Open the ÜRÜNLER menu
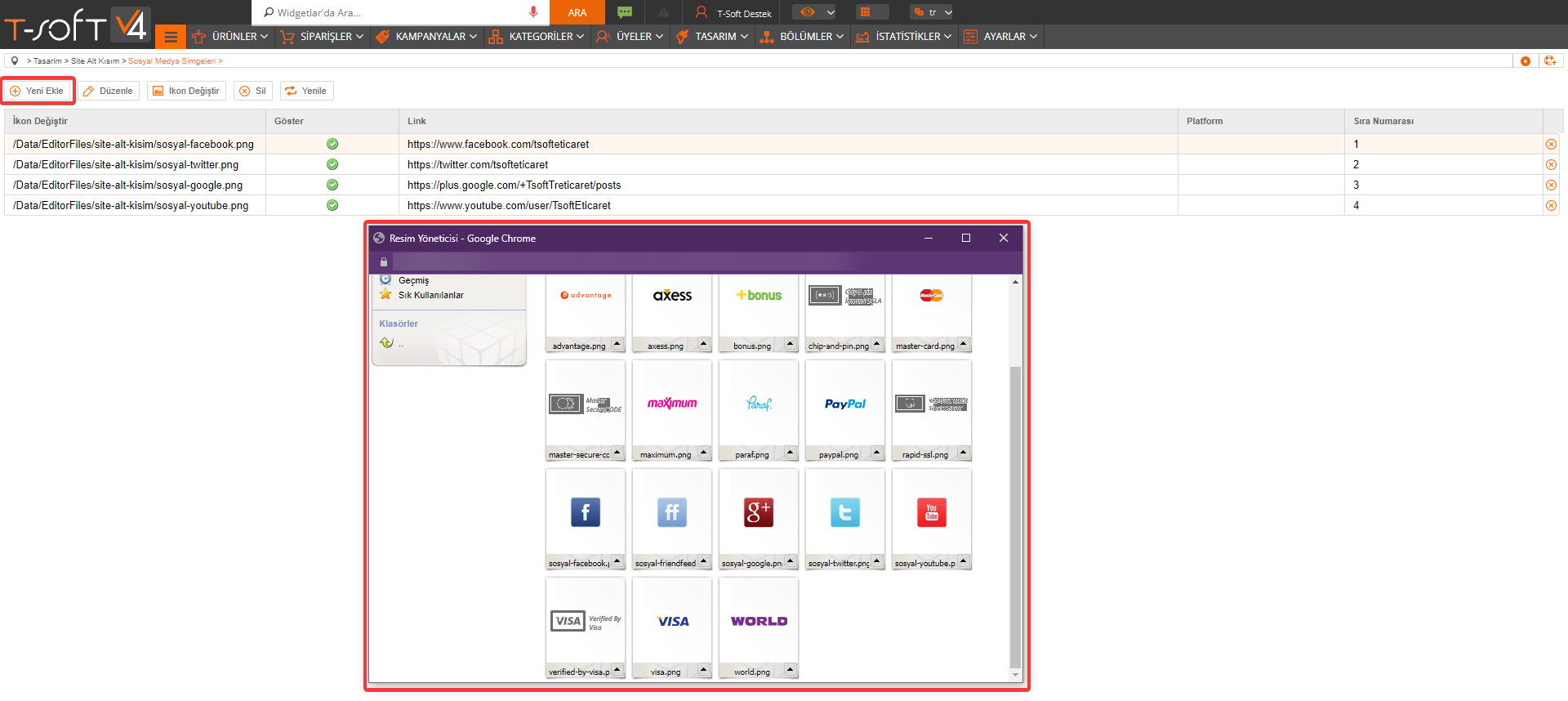This screenshot has height=701, width=1568. (229, 37)
